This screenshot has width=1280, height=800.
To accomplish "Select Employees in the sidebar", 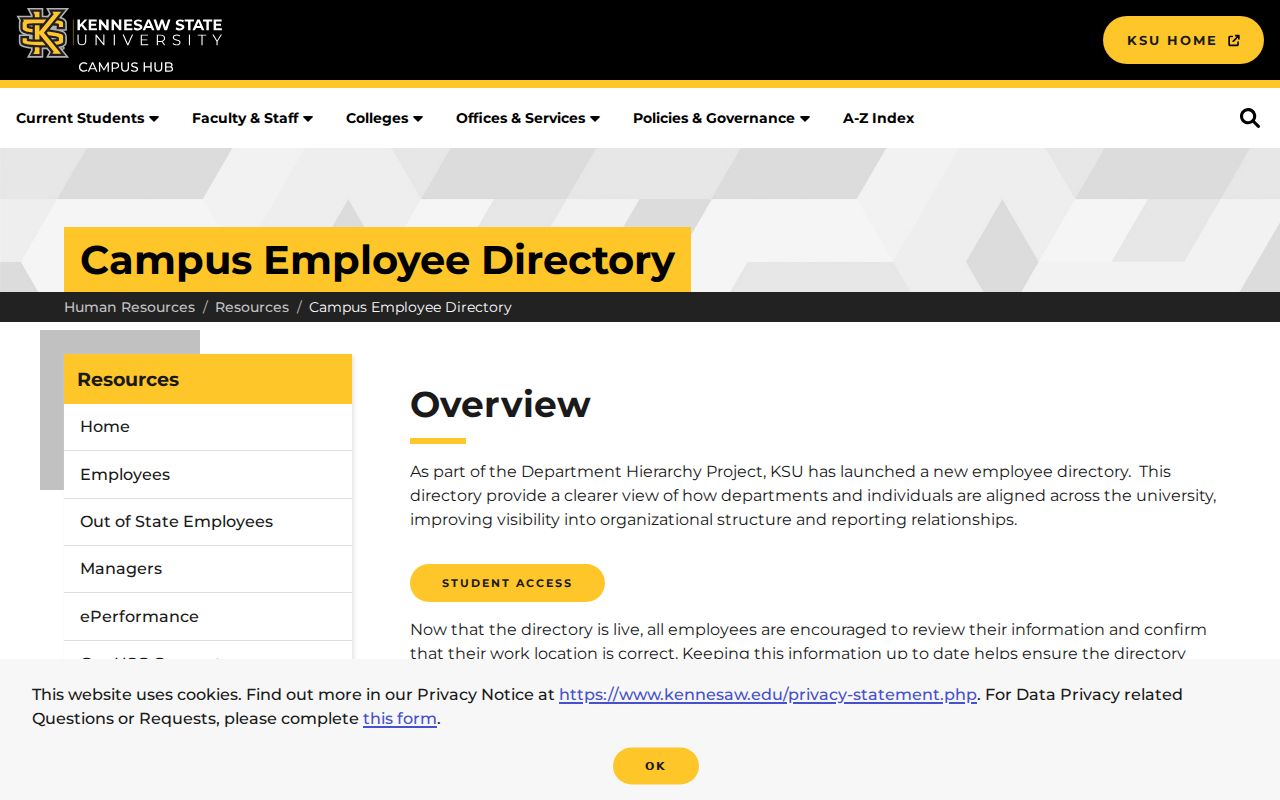I will click(x=208, y=474).
